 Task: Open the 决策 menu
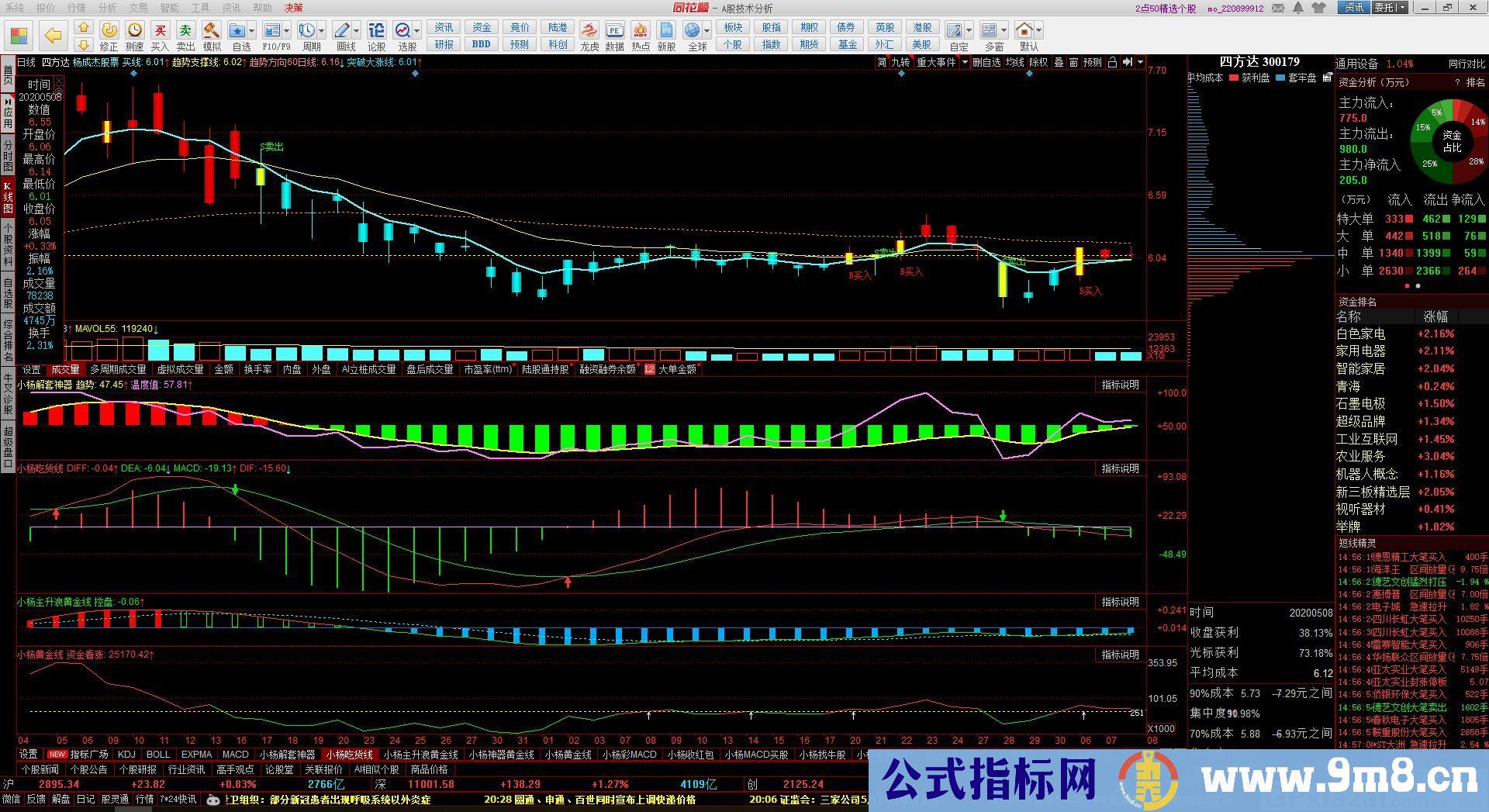point(293,8)
